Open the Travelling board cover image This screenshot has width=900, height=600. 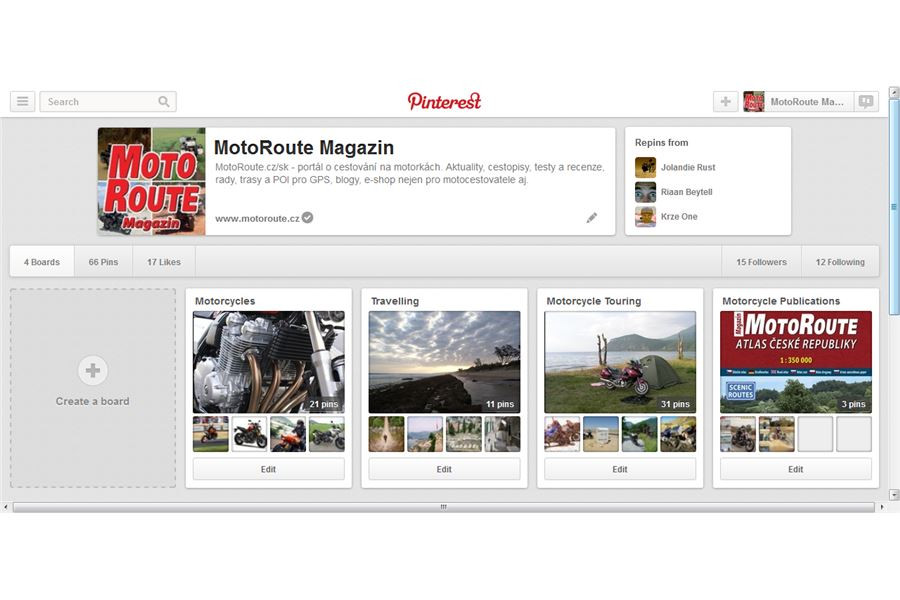click(444, 361)
